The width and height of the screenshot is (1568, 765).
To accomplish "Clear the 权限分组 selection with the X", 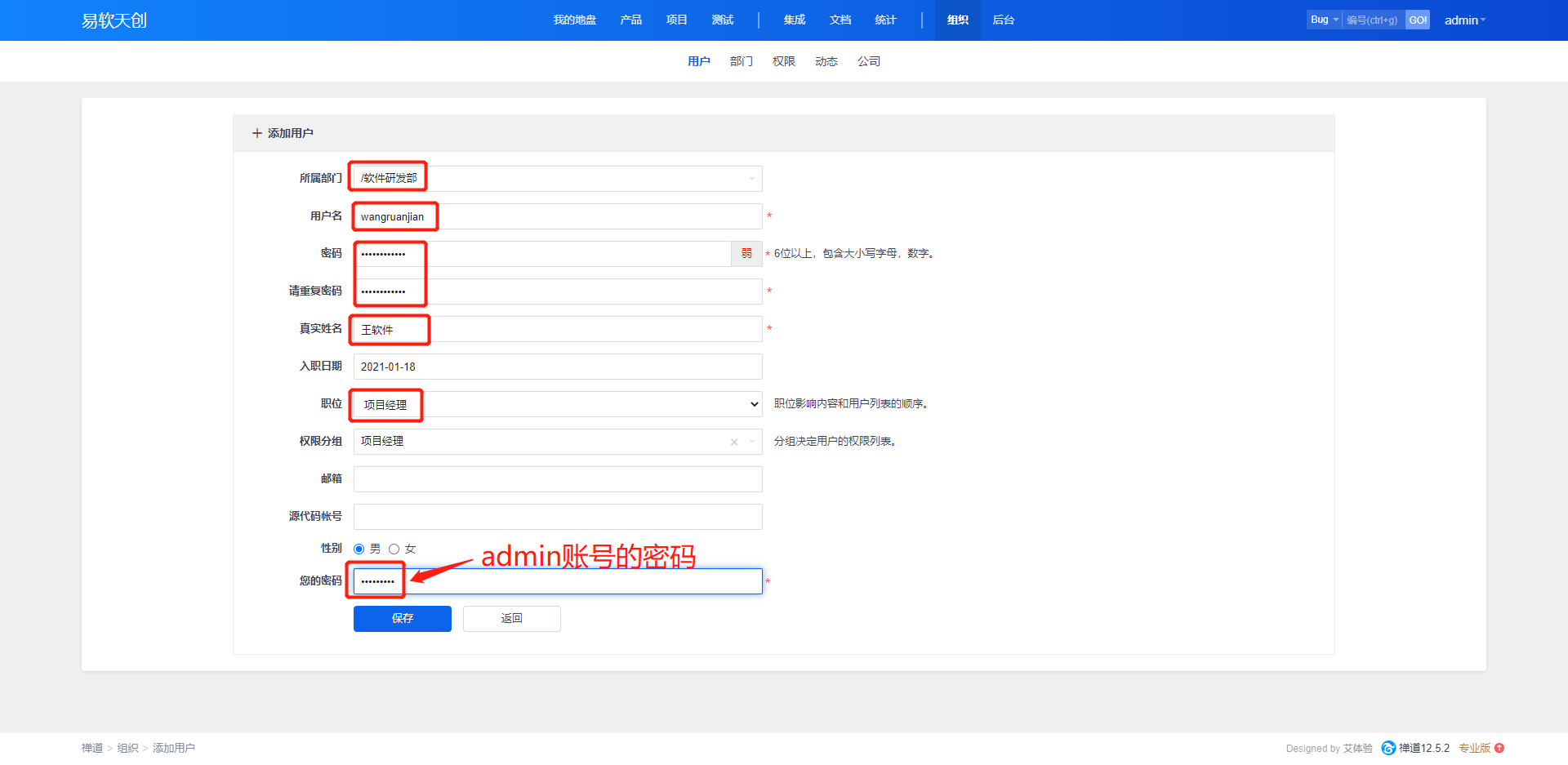I will click(x=734, y=442).
